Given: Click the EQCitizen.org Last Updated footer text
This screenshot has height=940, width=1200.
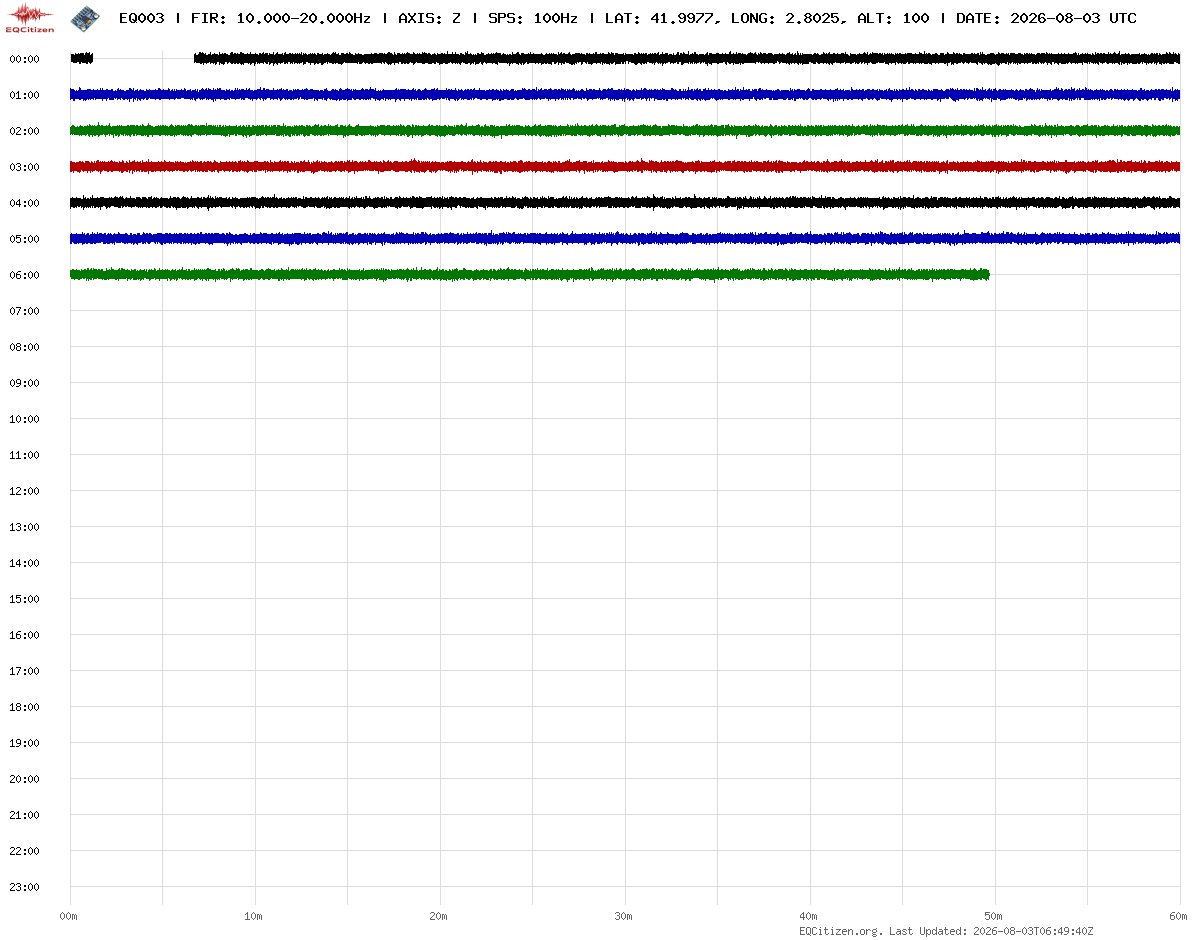Looking at the screenshot, I should tap(946, 931).
